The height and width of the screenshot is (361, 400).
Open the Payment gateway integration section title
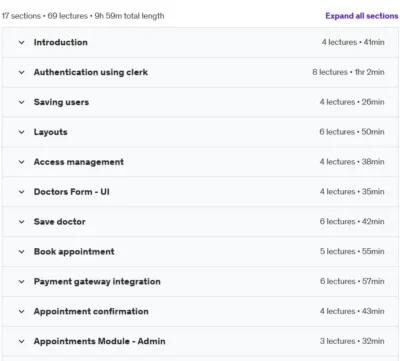(97, 282)
